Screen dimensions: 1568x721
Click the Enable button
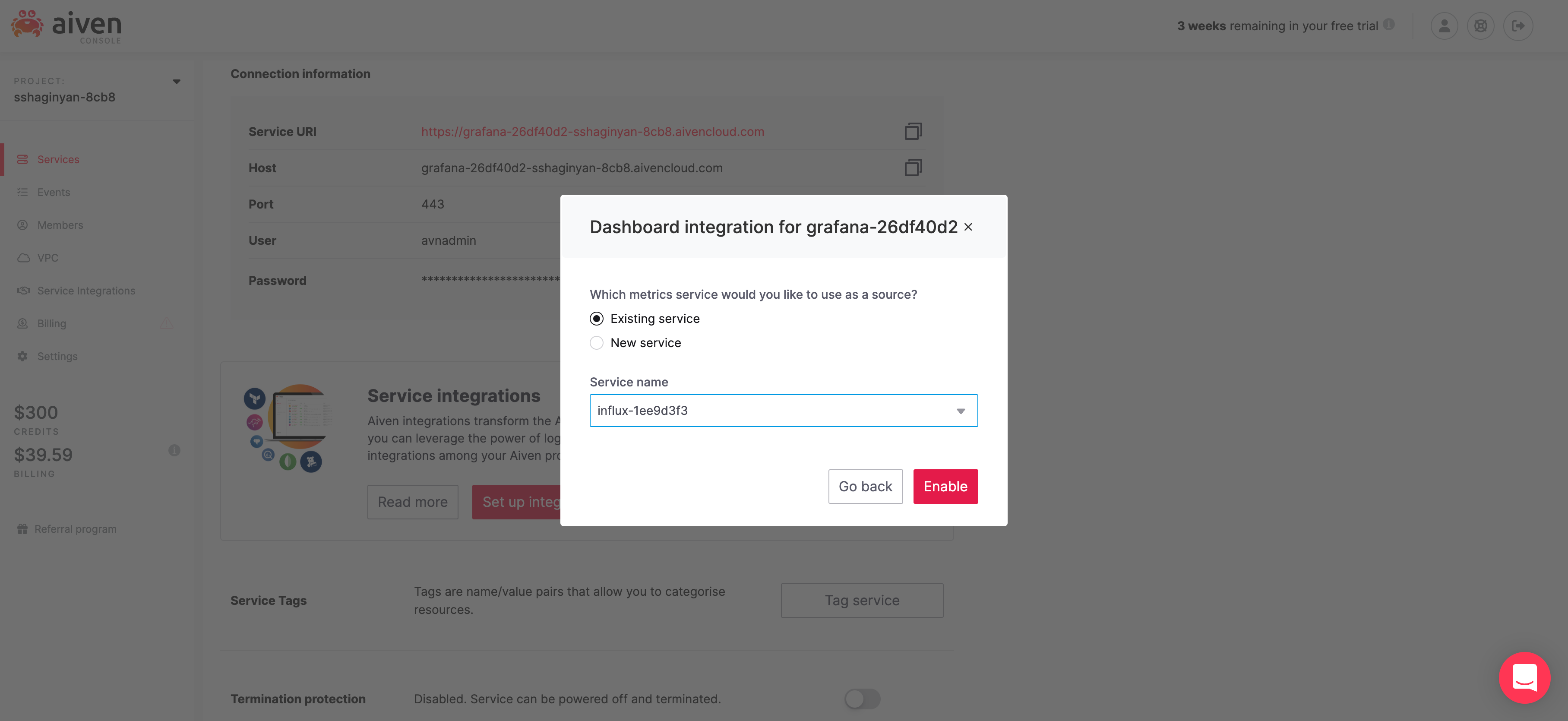tap(945, 487)
